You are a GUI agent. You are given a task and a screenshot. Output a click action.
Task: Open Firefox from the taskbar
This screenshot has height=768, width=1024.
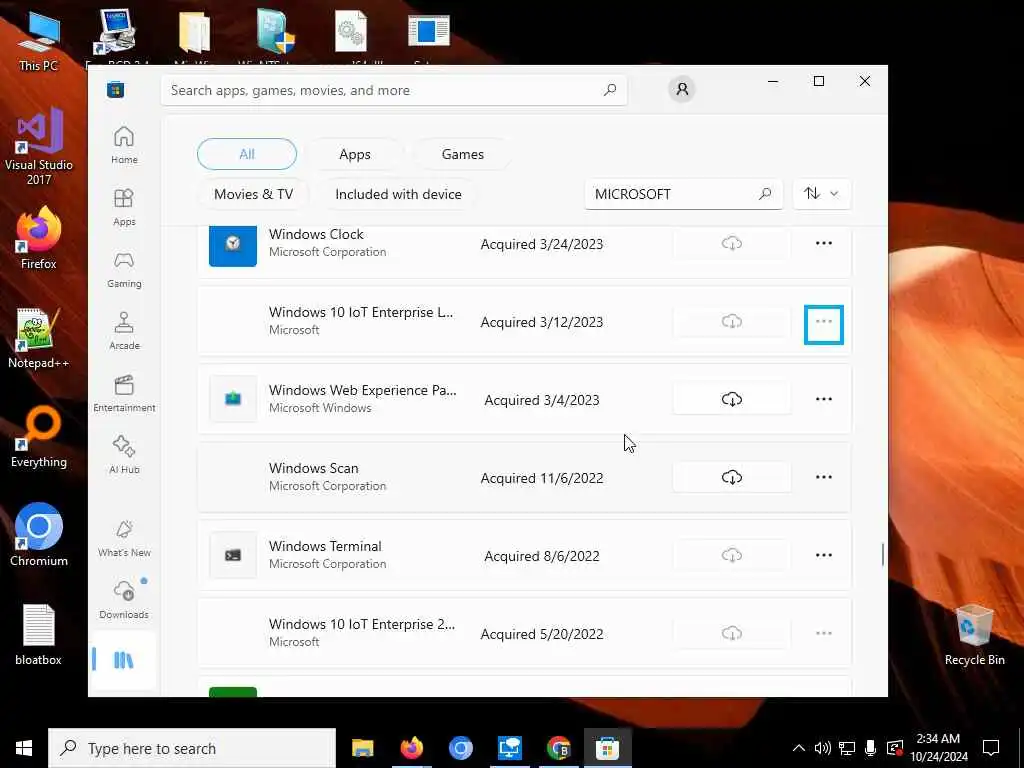(x=411, y=748)
